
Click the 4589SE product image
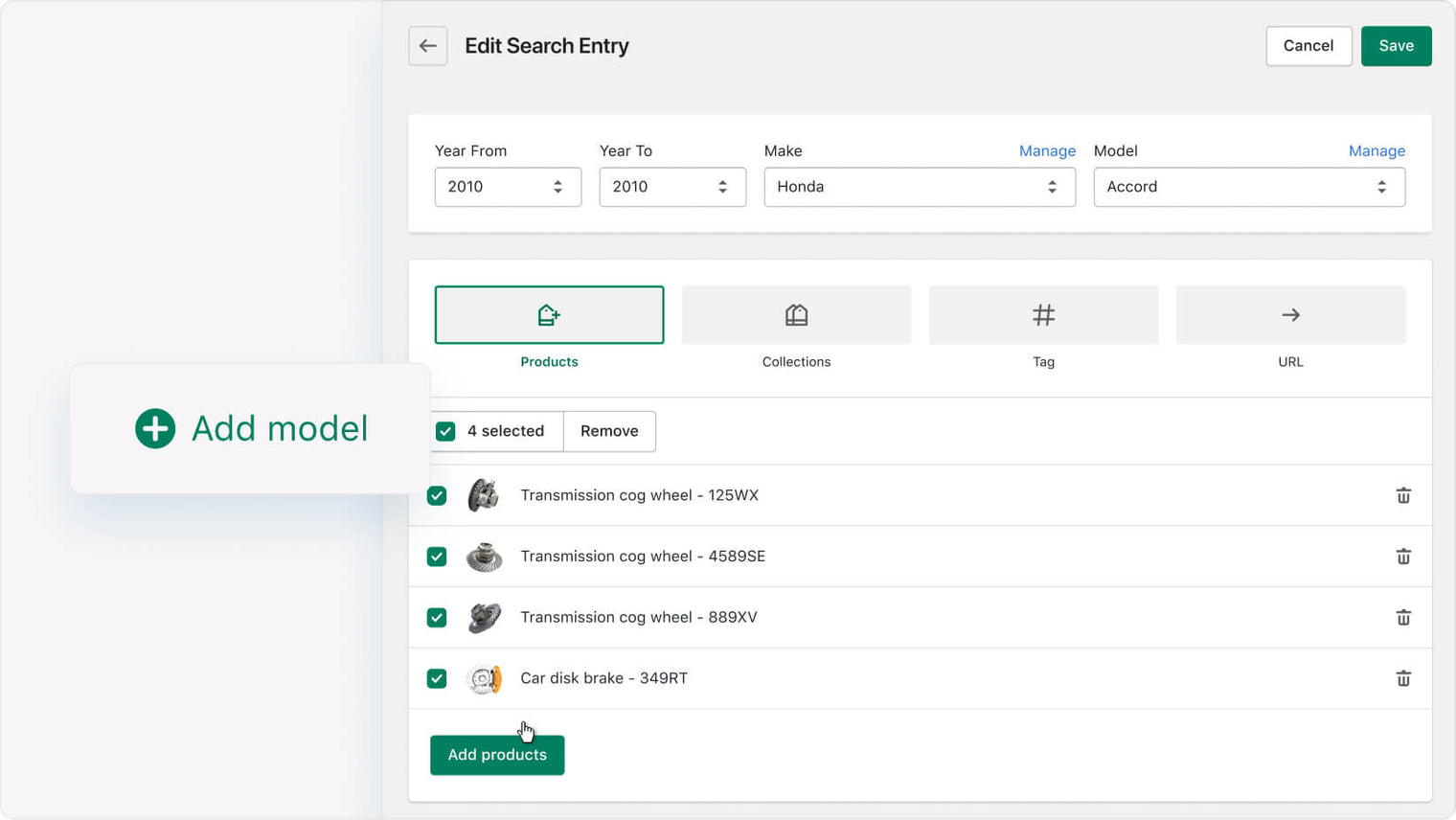pyautogui.click(x=485, y=557)
